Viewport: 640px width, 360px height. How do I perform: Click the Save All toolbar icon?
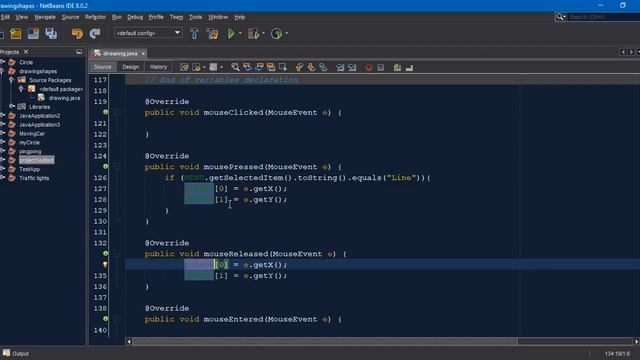point(51,33)
